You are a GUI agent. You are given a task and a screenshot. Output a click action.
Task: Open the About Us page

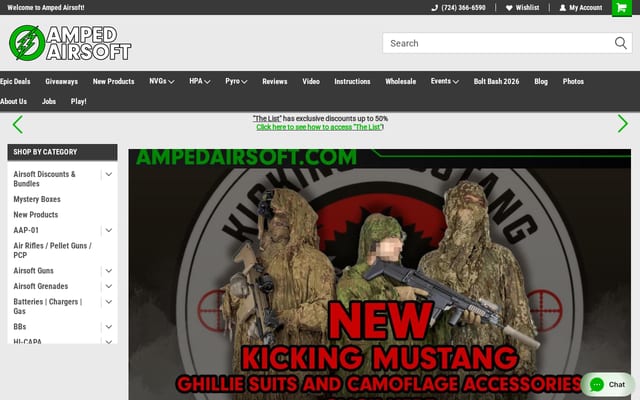point(13,101)
